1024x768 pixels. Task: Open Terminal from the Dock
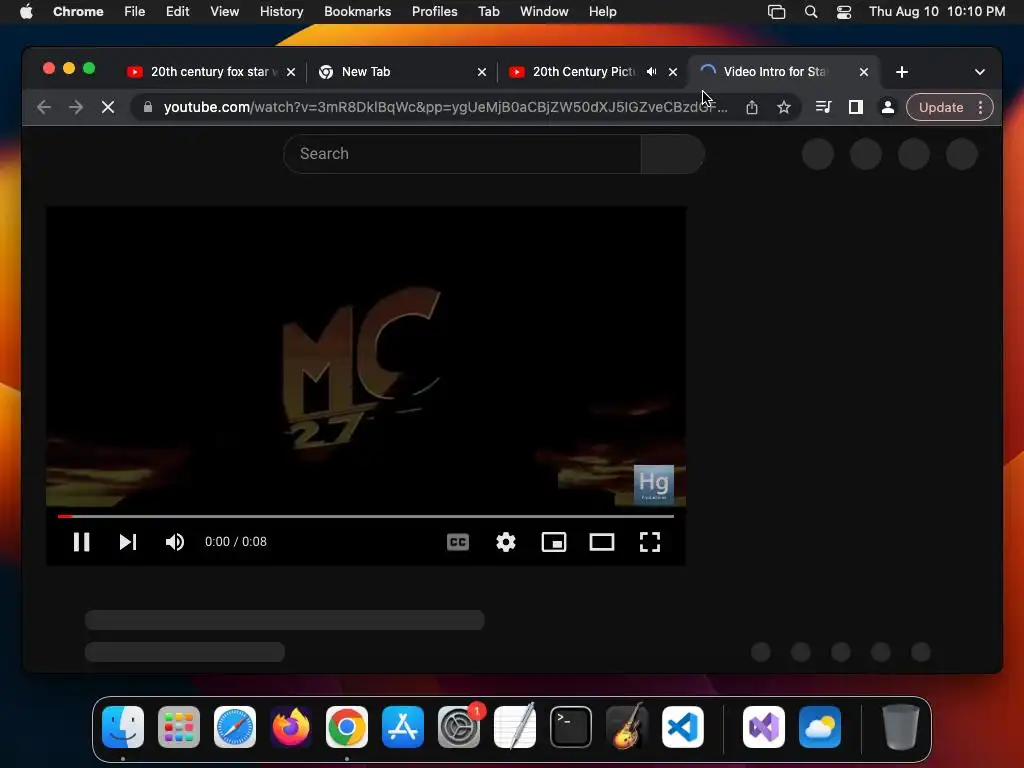click(x=571, y=727)
